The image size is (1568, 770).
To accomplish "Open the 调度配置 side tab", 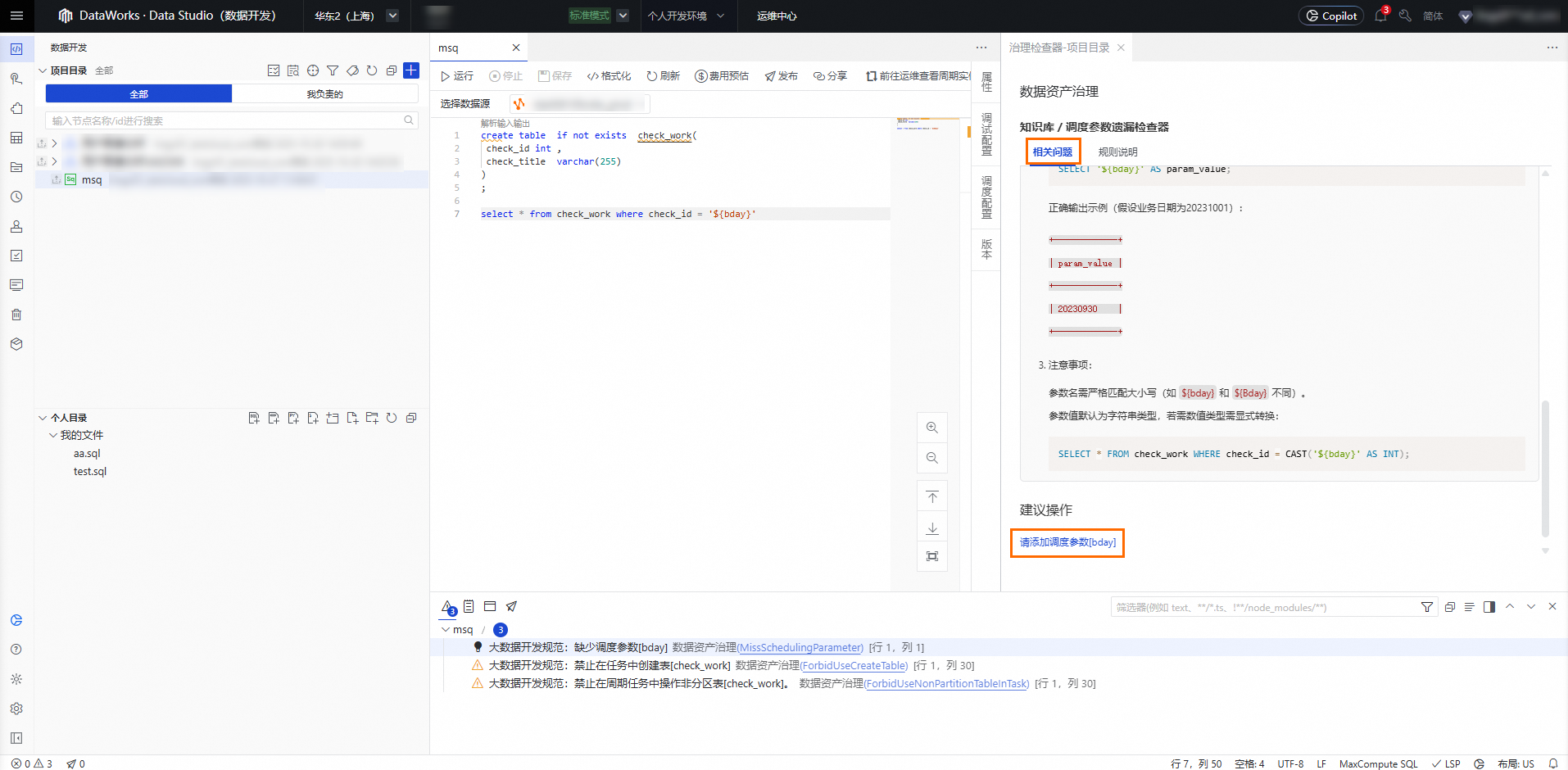I will point(986,197).
